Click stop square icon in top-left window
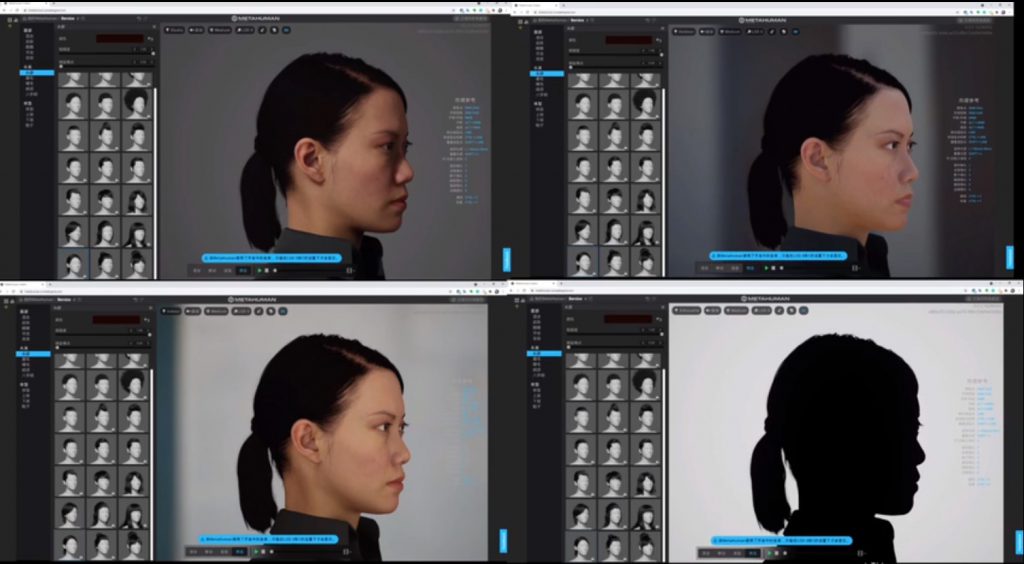1024x564 pixels. pyautogui.click(x=266, y=270)
